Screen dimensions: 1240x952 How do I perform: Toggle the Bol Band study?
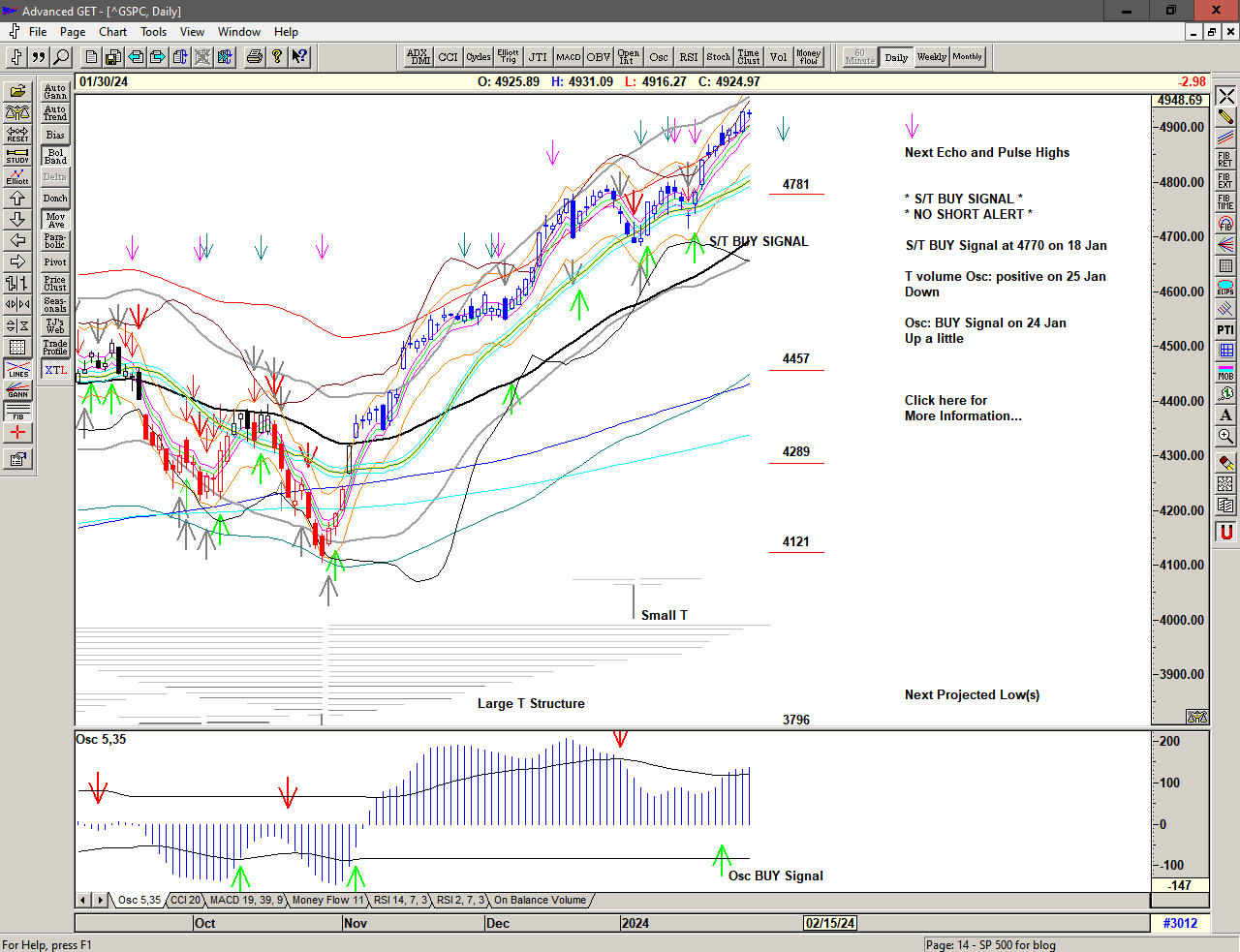[55, 156]
